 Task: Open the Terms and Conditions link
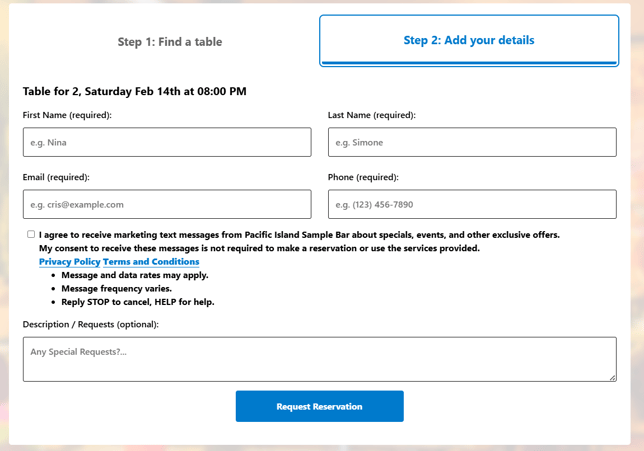pyautogui.click(x=151, y=262)
